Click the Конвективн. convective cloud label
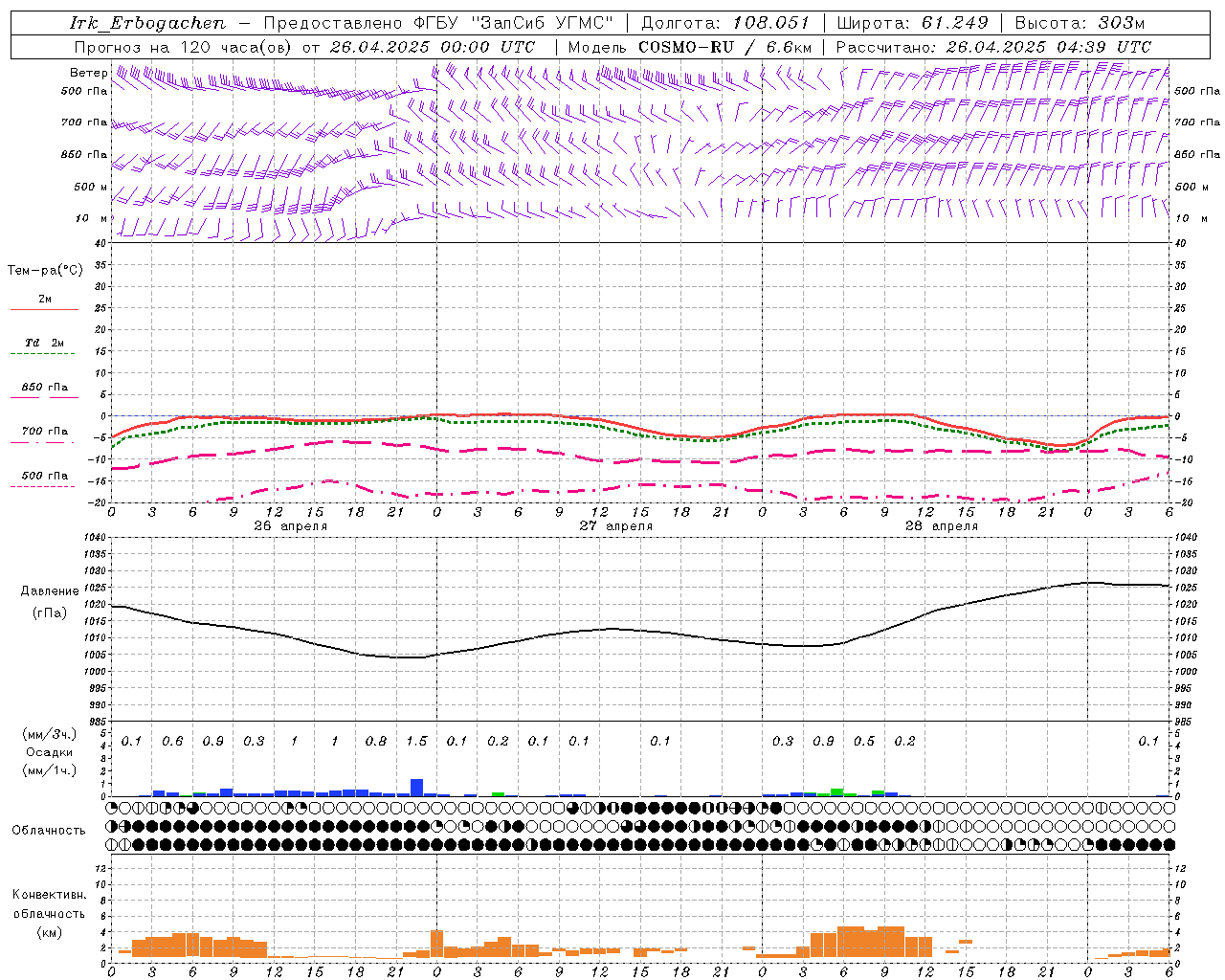 point(49,895)
